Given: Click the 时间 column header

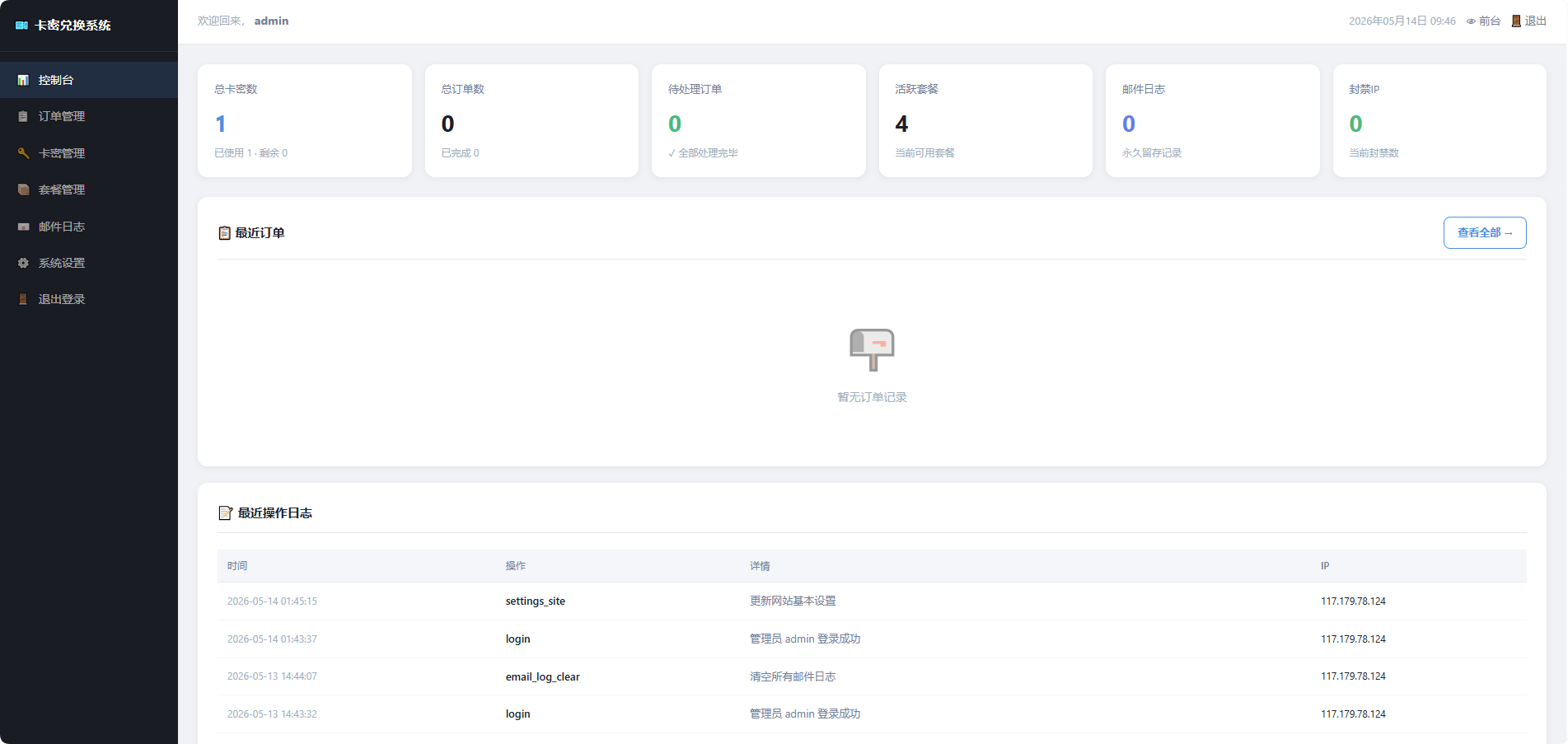Looking at the screenshot, I should pyautogui.click(x=237, y=566).
